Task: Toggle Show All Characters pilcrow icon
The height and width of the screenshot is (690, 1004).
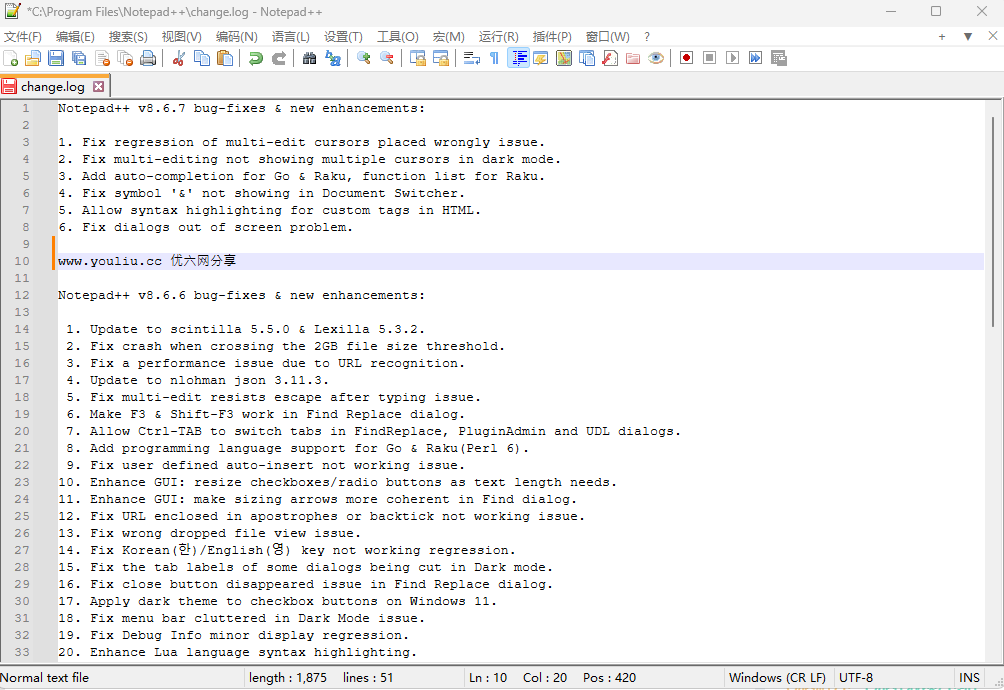Action: 494,58
